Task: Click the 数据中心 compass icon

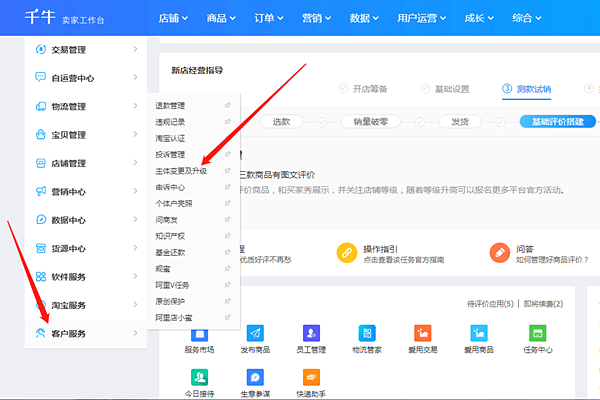Action: coord(41,220)
